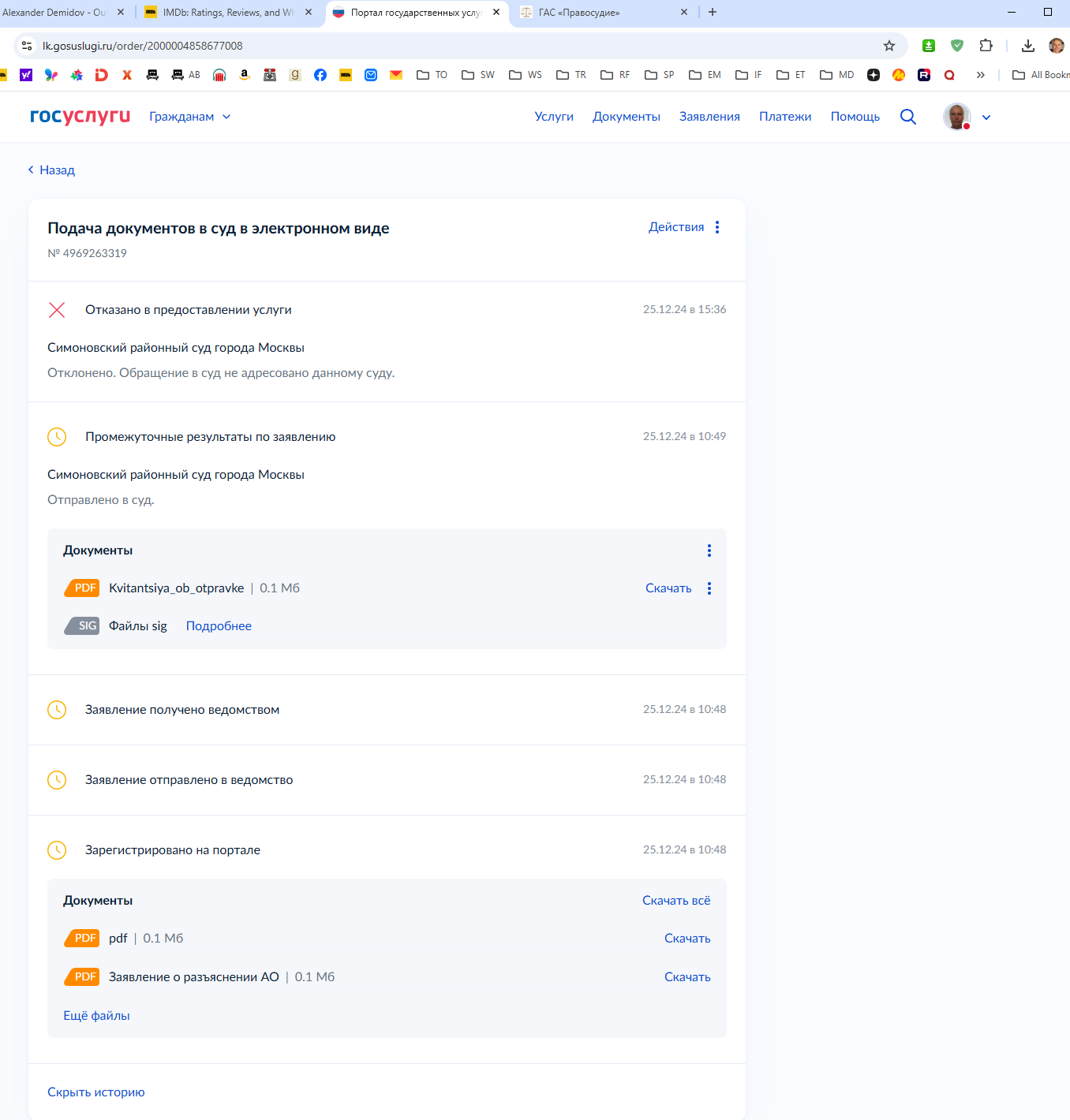Show more files via Ещё файлы
The width and height of the screenshot is (1070, 1120).
96,1016
